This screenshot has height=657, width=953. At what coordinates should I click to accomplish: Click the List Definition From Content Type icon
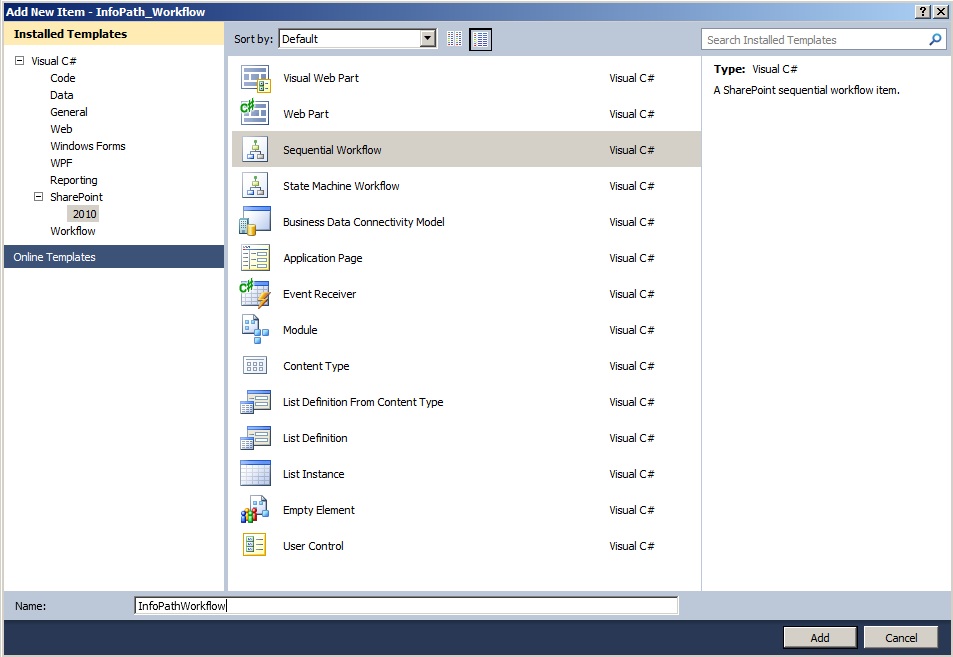(x=255, y=402)
